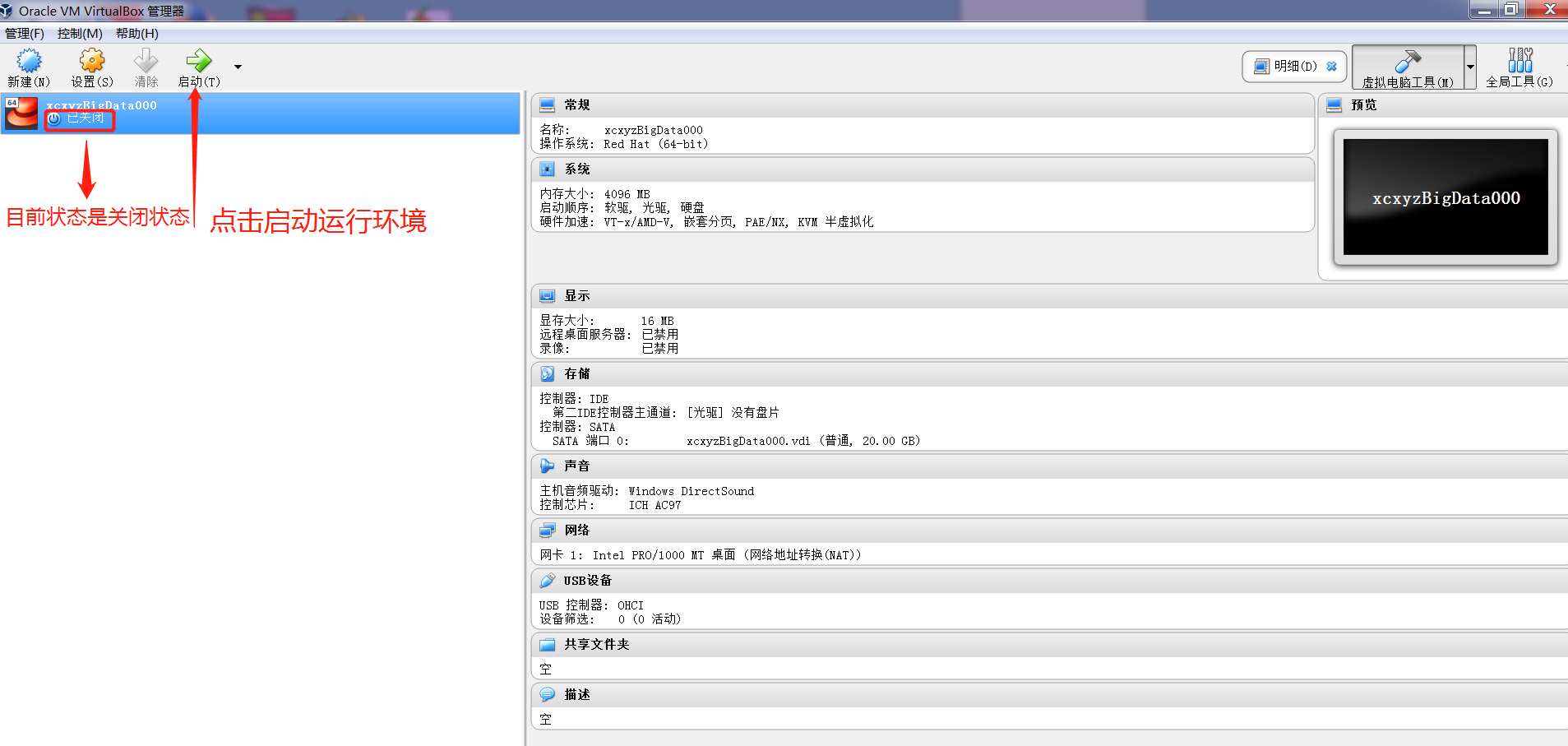Click the '16 MB' video memory value

tap(657, 322)
